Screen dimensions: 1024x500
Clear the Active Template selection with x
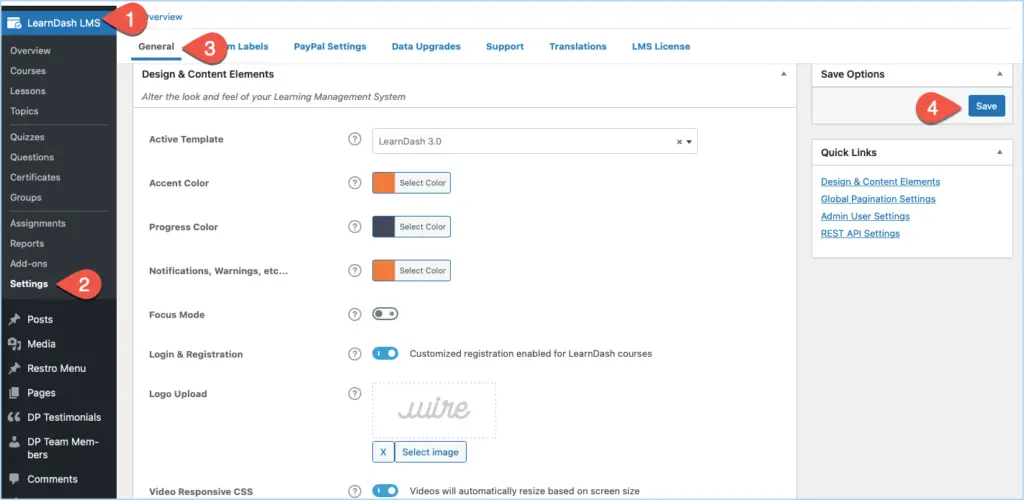tap(679, 141)
